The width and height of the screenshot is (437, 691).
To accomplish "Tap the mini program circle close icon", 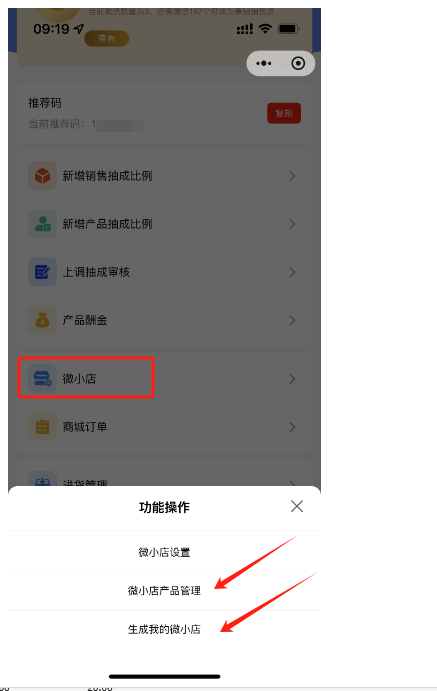I will 298,63.
